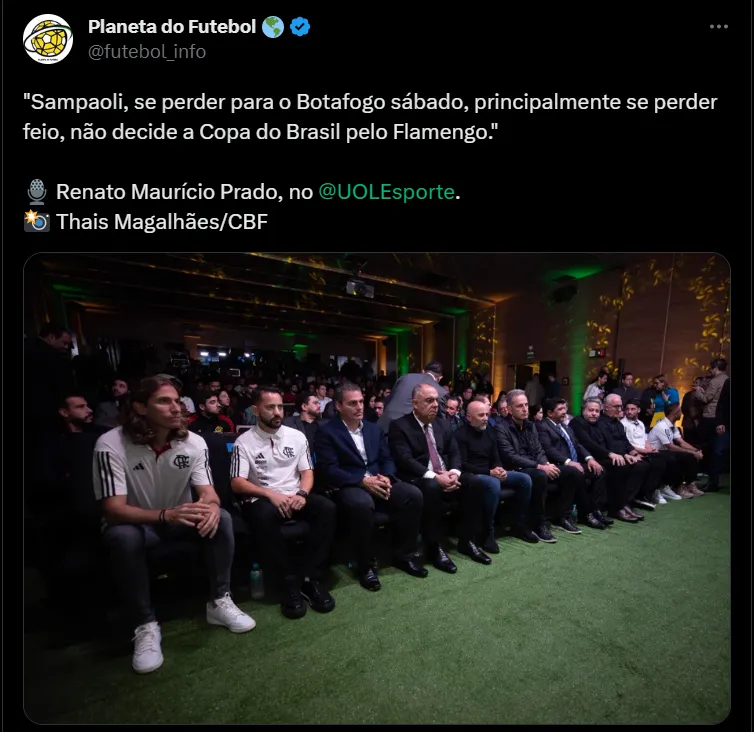
Task: Click the white sneakers in the photo
Action: 191,631
